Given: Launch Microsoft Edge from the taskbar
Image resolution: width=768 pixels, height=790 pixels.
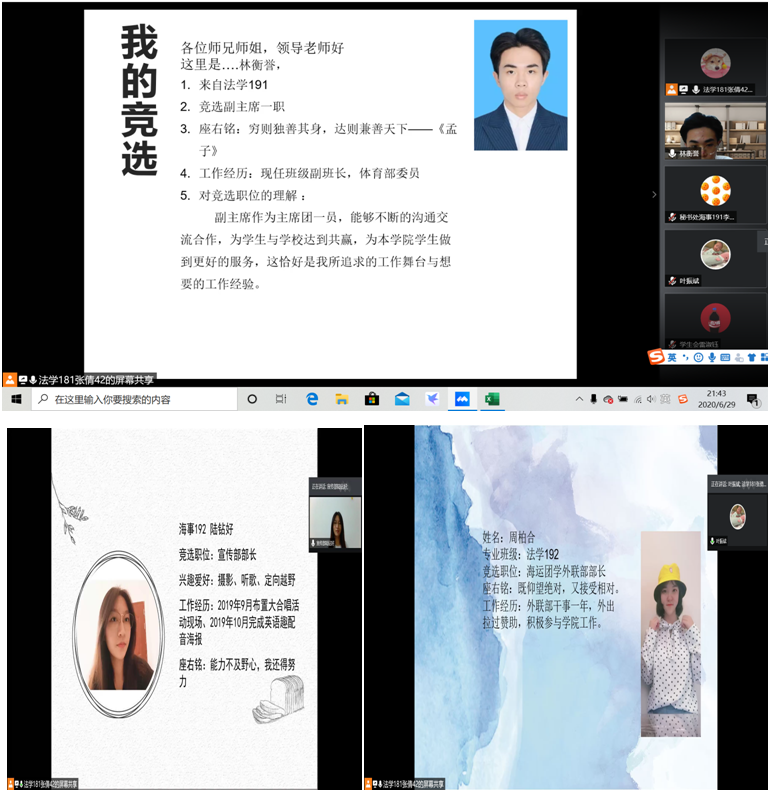Looking at the screenshot, I should pyautogui.click(x=312, y=399).
